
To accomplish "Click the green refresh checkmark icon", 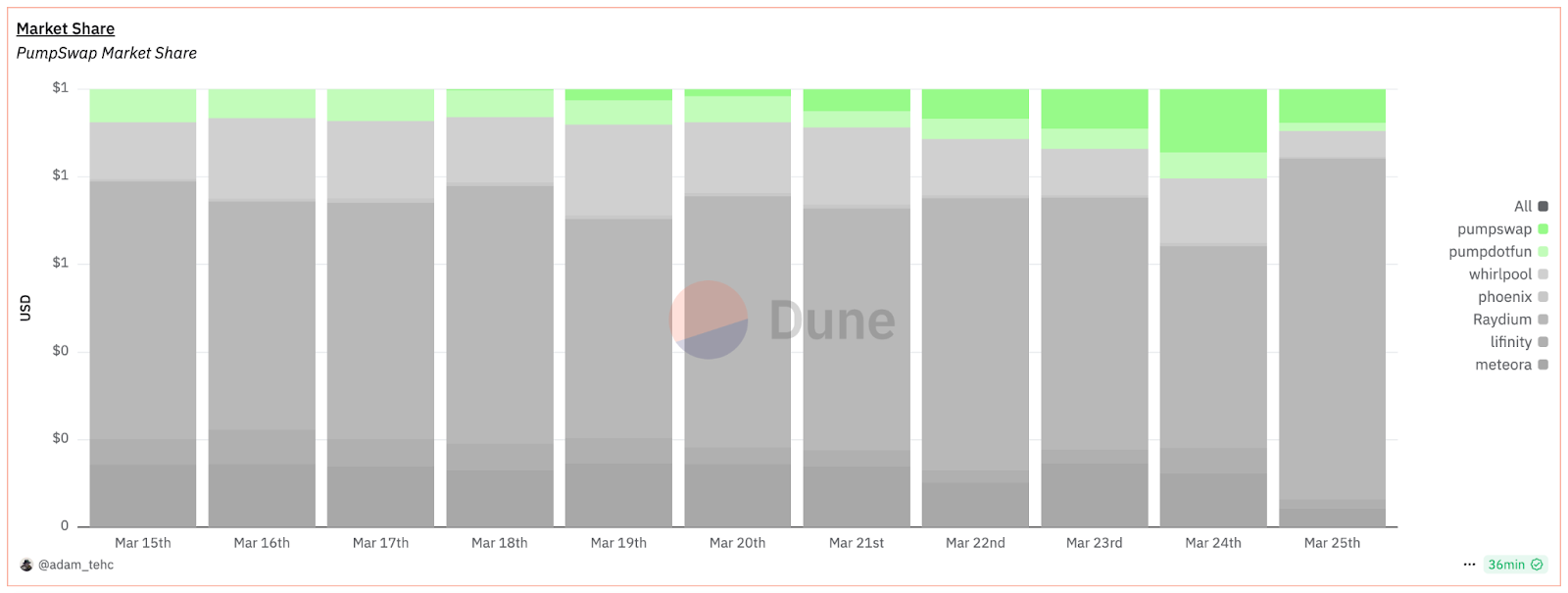I will pyautogui.click(x=1537, y=565).
